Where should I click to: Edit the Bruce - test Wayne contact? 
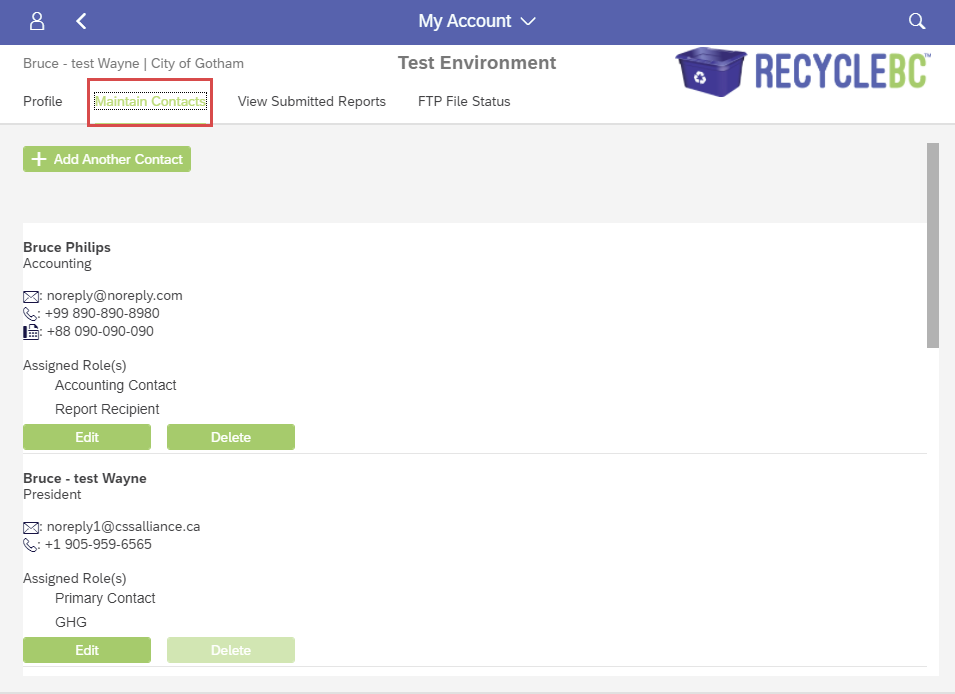(87, 650)
